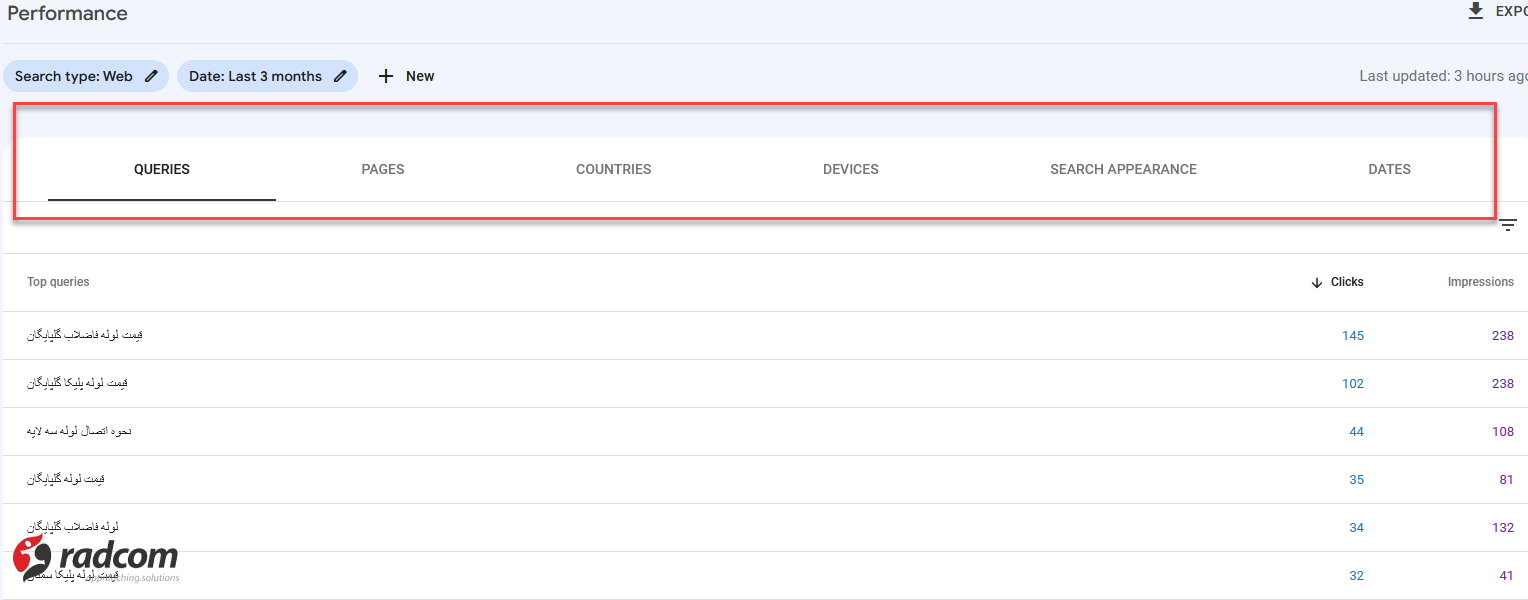This screenshot has height=600, width=1528.
Task: Click the radcom logo watermark
Action: (95, 557)
